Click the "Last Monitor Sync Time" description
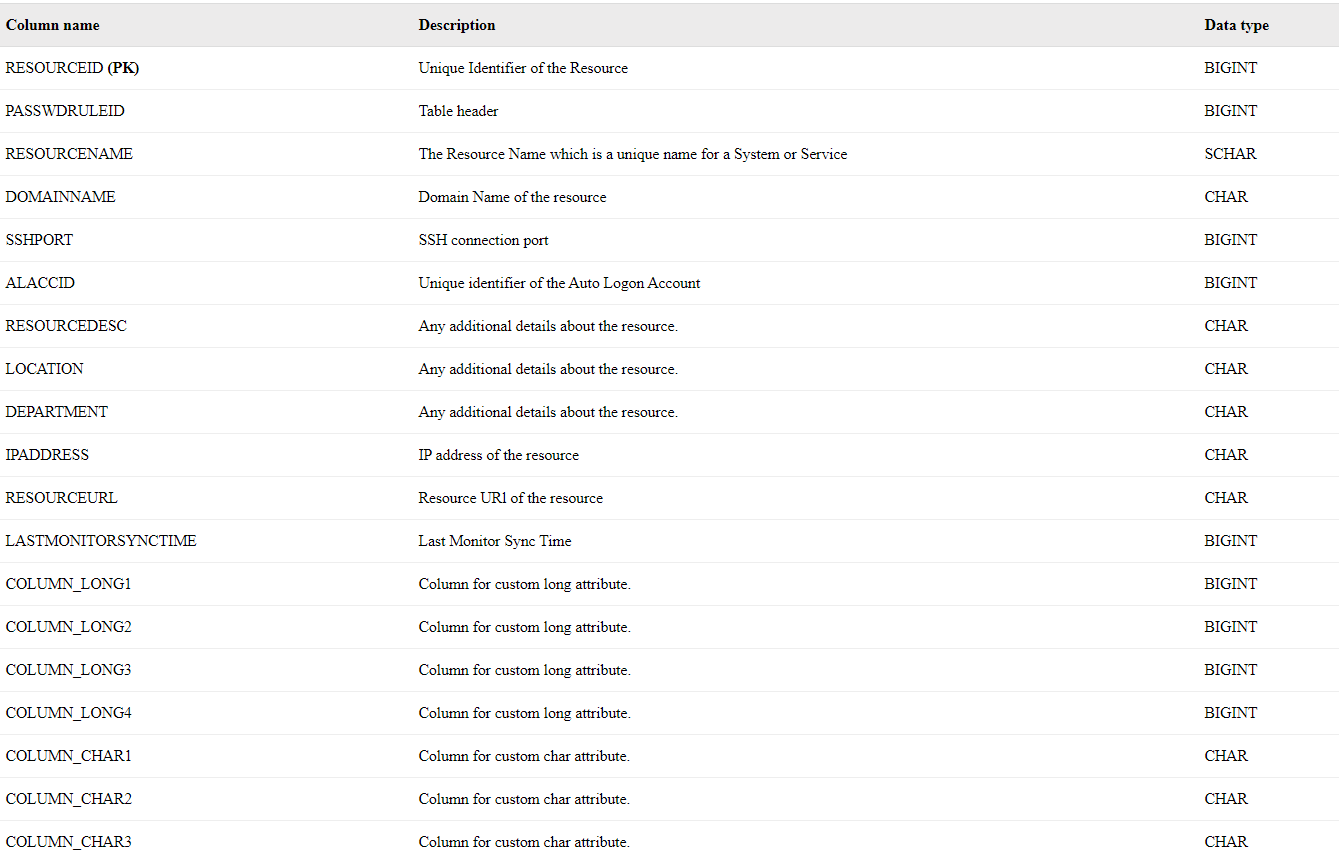 tap(495, 541)
